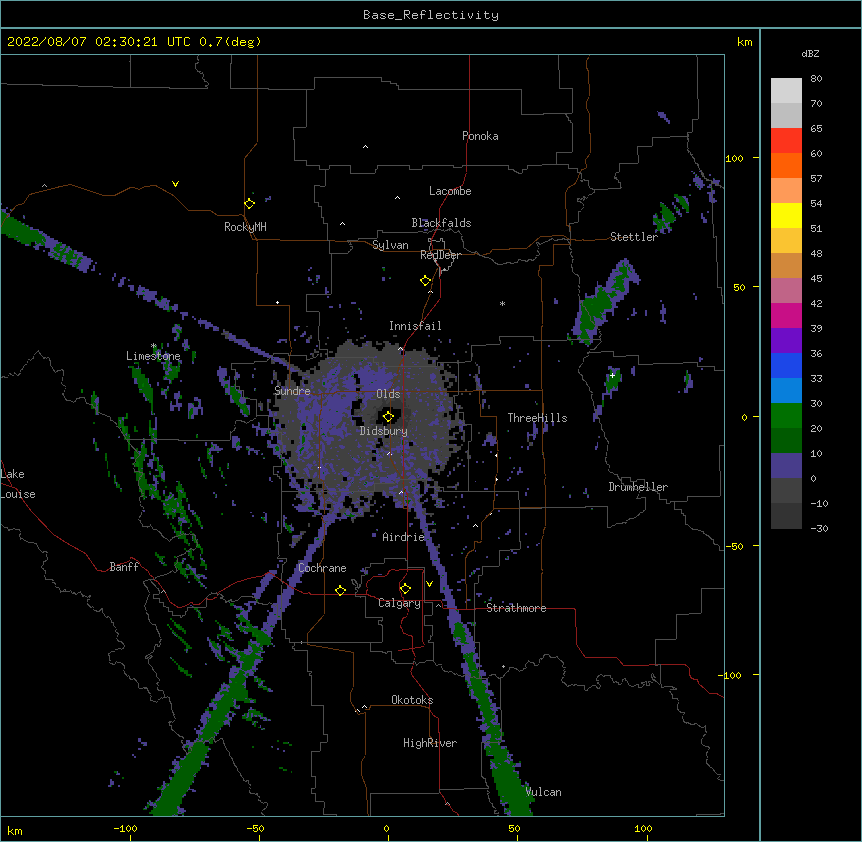Click the yellow diamond marker above Calgary label

(x=405, y=589)
